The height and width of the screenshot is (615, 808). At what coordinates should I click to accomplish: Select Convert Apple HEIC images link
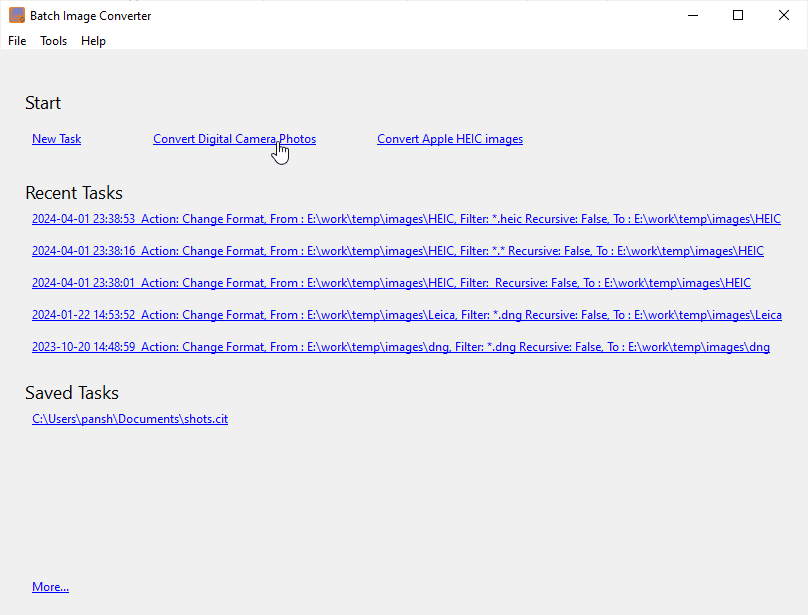(x=449, y=139)
